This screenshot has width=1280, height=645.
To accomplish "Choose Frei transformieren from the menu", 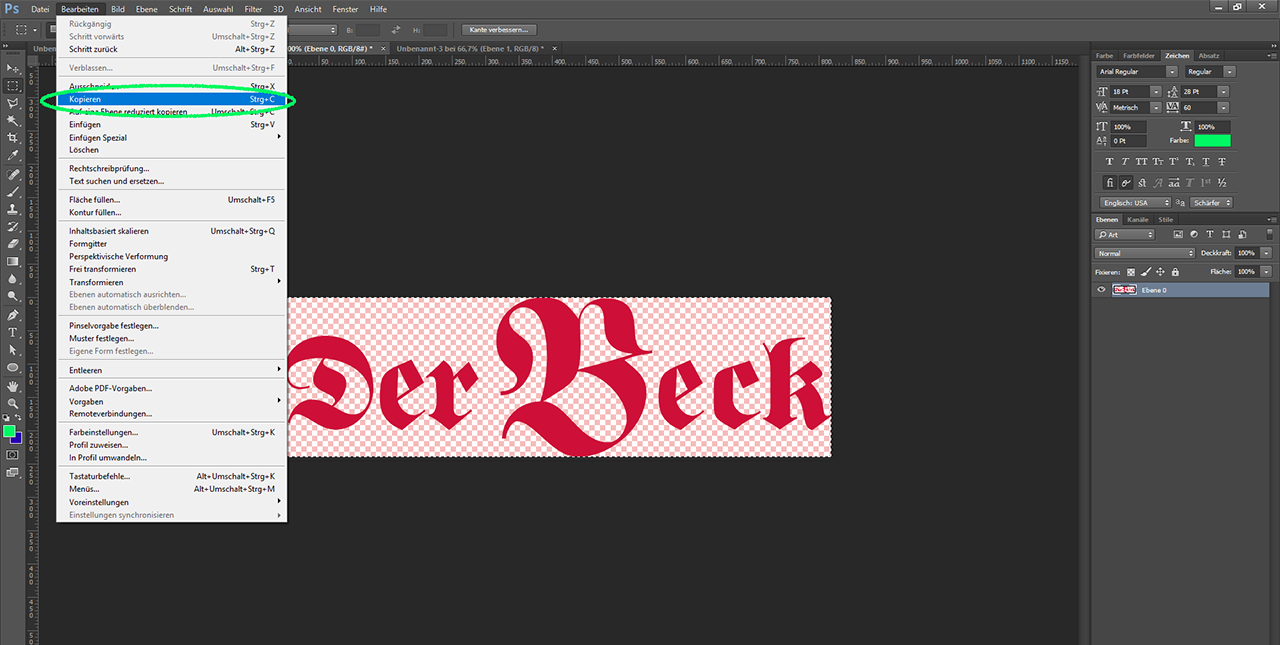I will [102, 269].
